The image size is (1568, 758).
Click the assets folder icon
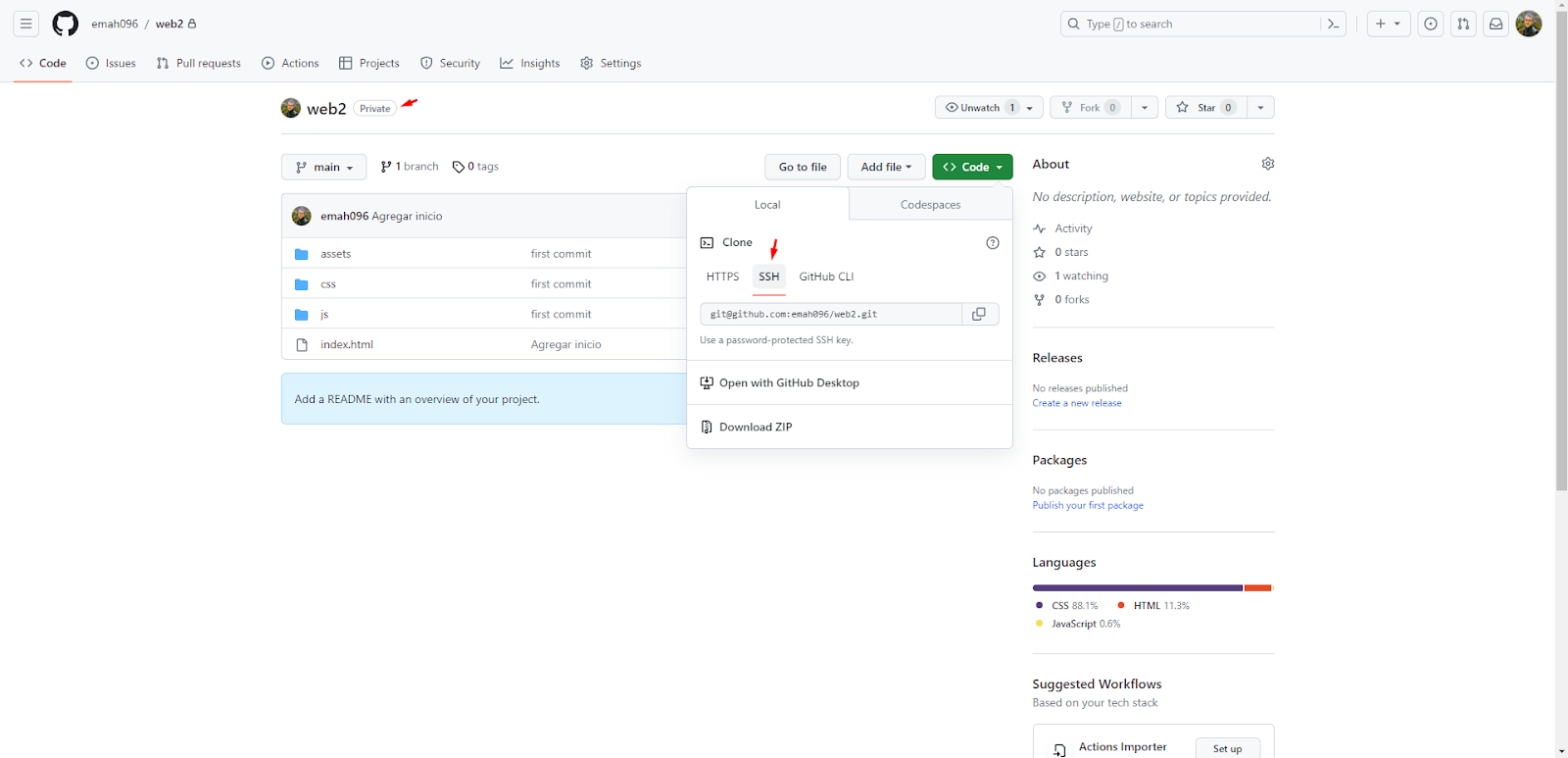click(302, 254)
